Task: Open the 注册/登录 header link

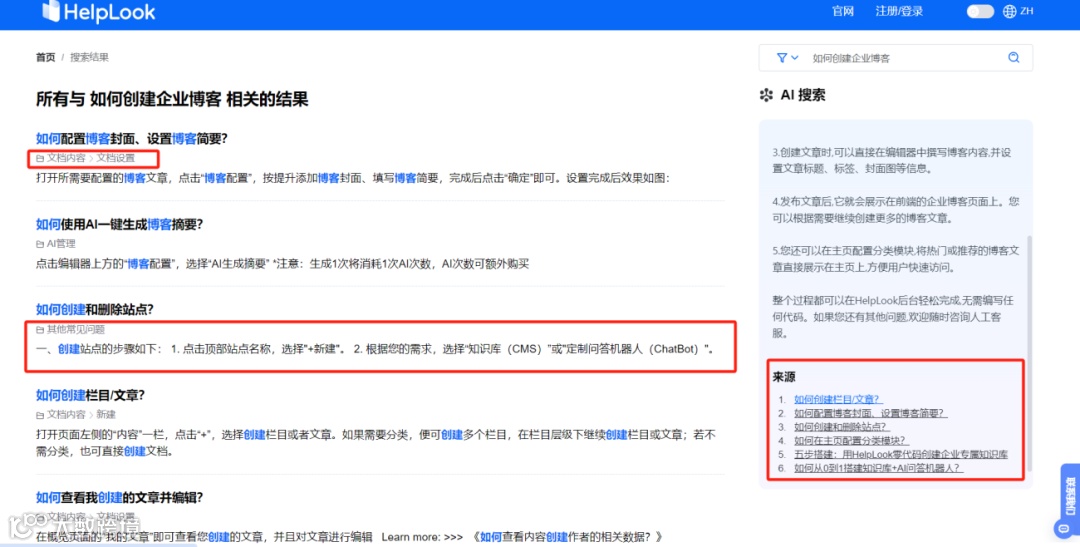Action: point(899,11)
